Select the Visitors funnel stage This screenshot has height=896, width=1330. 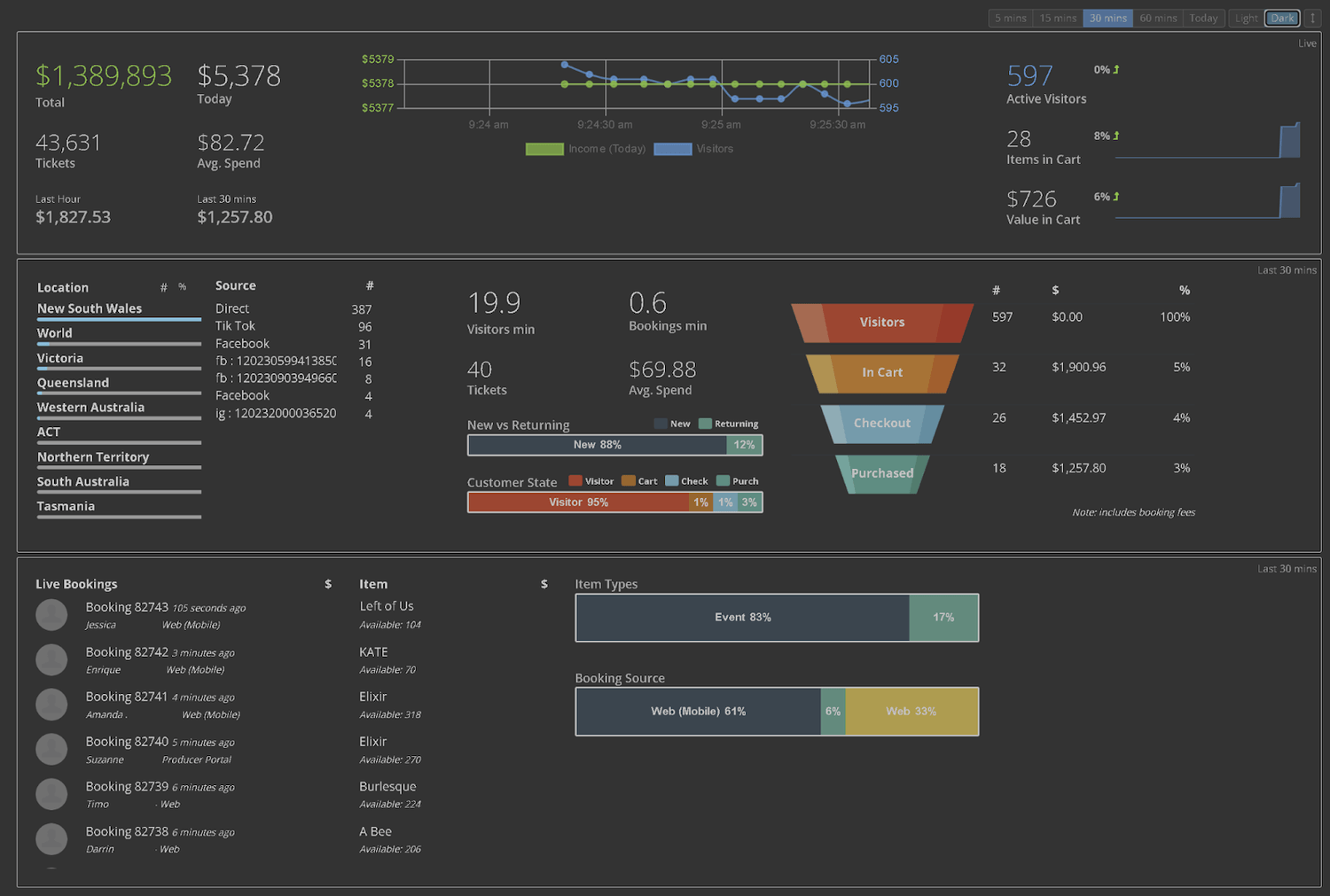pos(880,322)
